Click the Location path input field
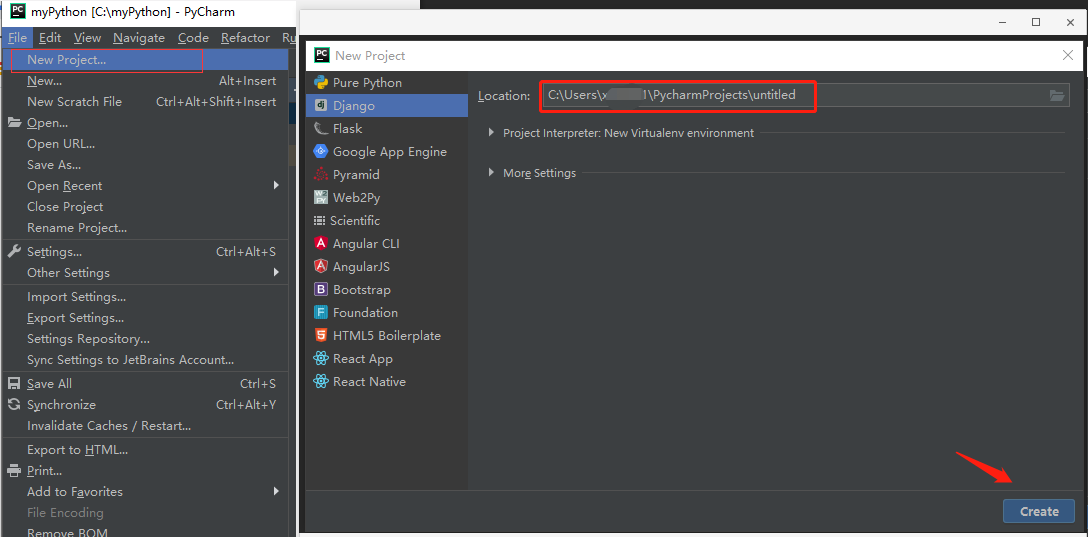Image resolution: width=1088 pixels, height=537 pixels. coord(805,96)
